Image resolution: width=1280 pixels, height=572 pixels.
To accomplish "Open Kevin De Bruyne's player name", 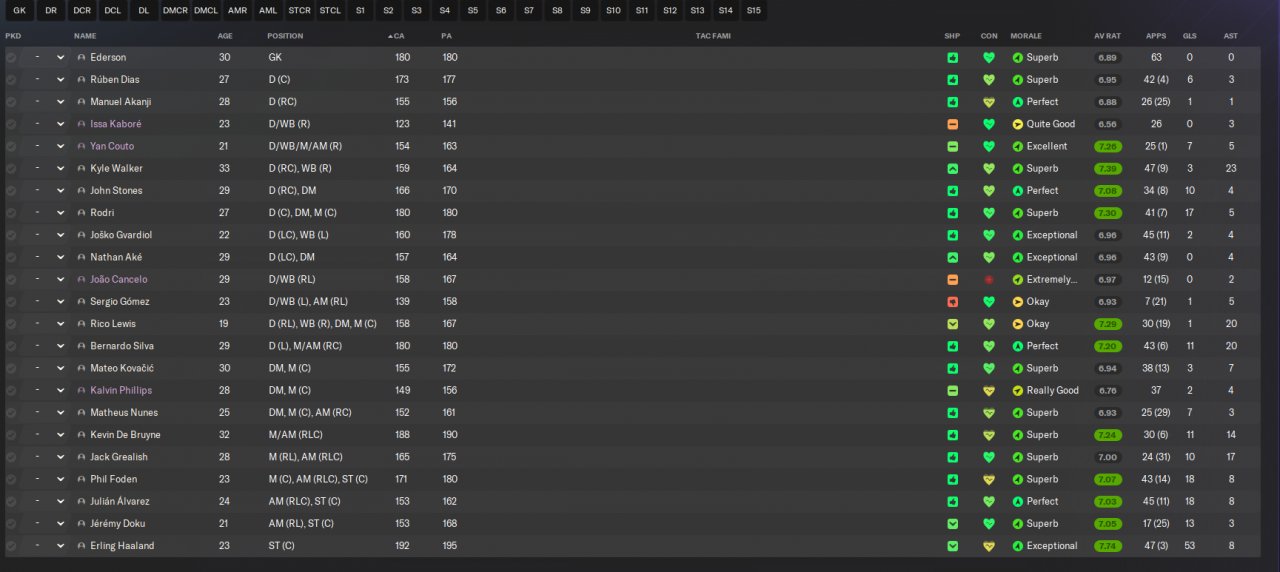I will (125, 435).
